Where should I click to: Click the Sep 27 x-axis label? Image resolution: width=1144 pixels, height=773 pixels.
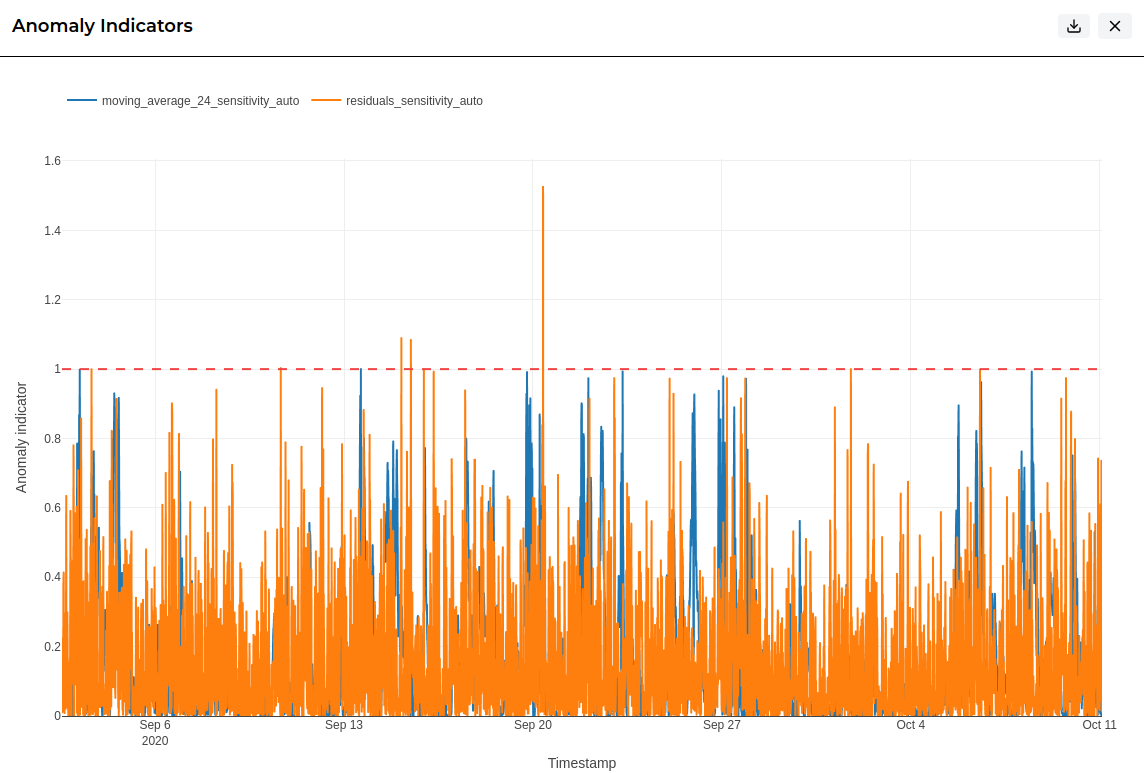722,725
